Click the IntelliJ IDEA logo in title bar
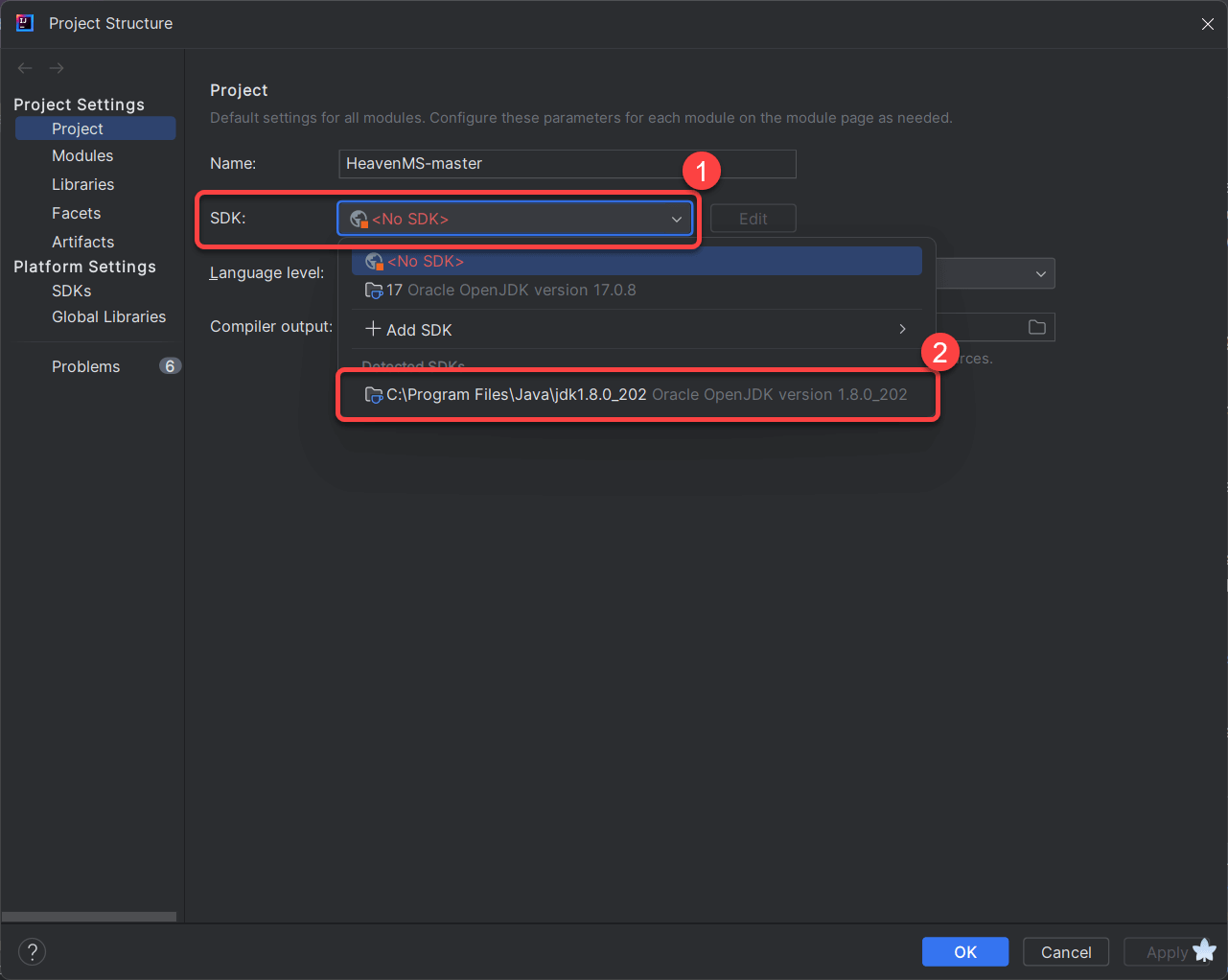Image resolution: width=1228 pixels, height=980 pixels. pyautogui.click(x=25, y=23)
